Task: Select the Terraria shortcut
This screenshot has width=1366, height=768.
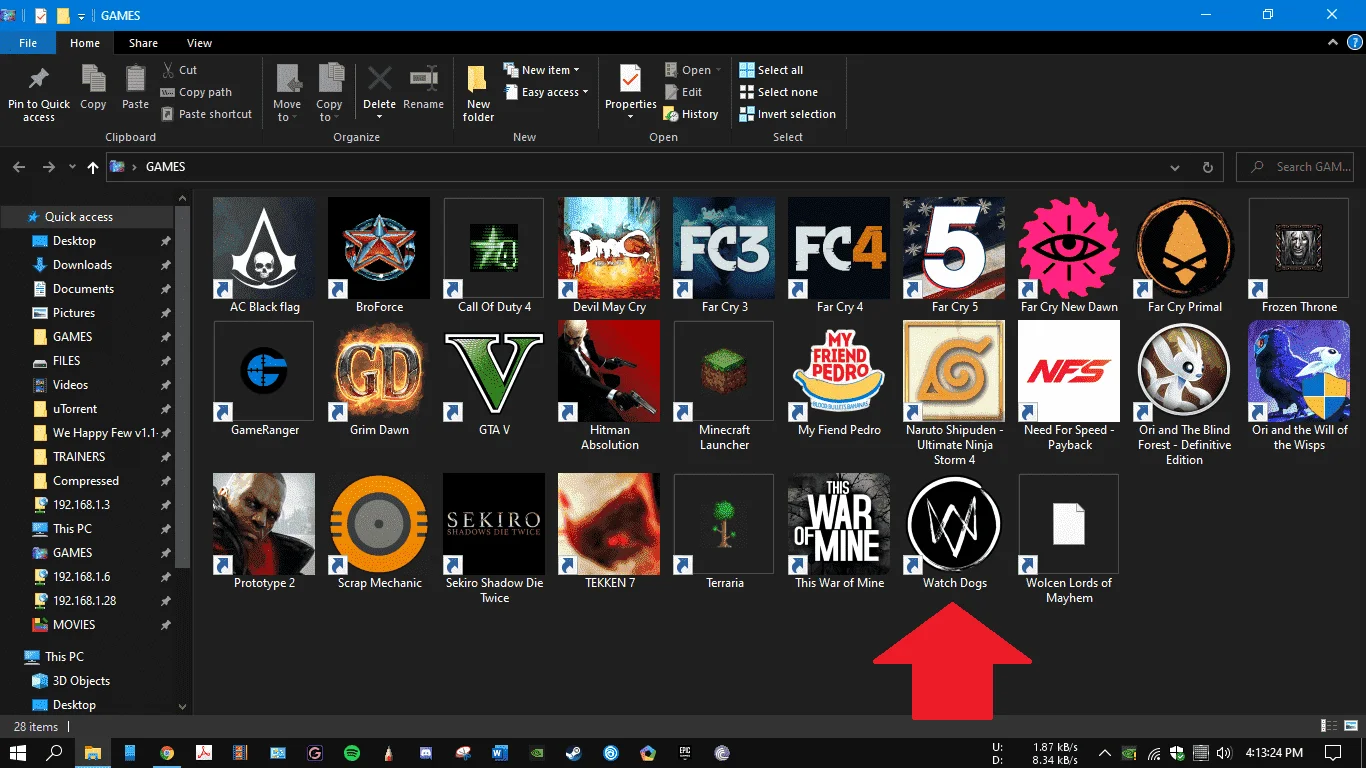Action: [x=724, y=532]
